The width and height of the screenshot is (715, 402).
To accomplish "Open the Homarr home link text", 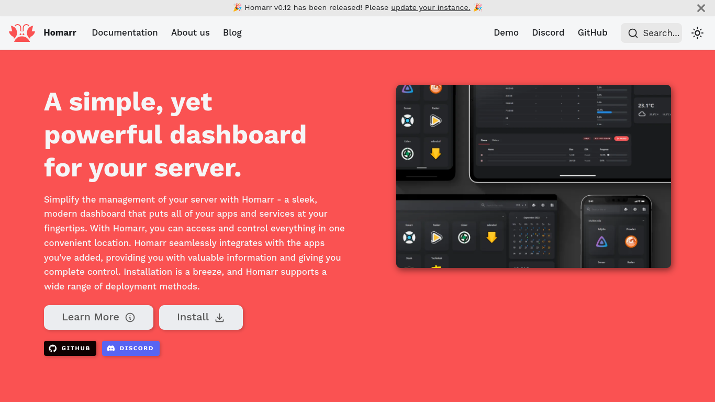I will pyautogui.click(x=60, y=33).
